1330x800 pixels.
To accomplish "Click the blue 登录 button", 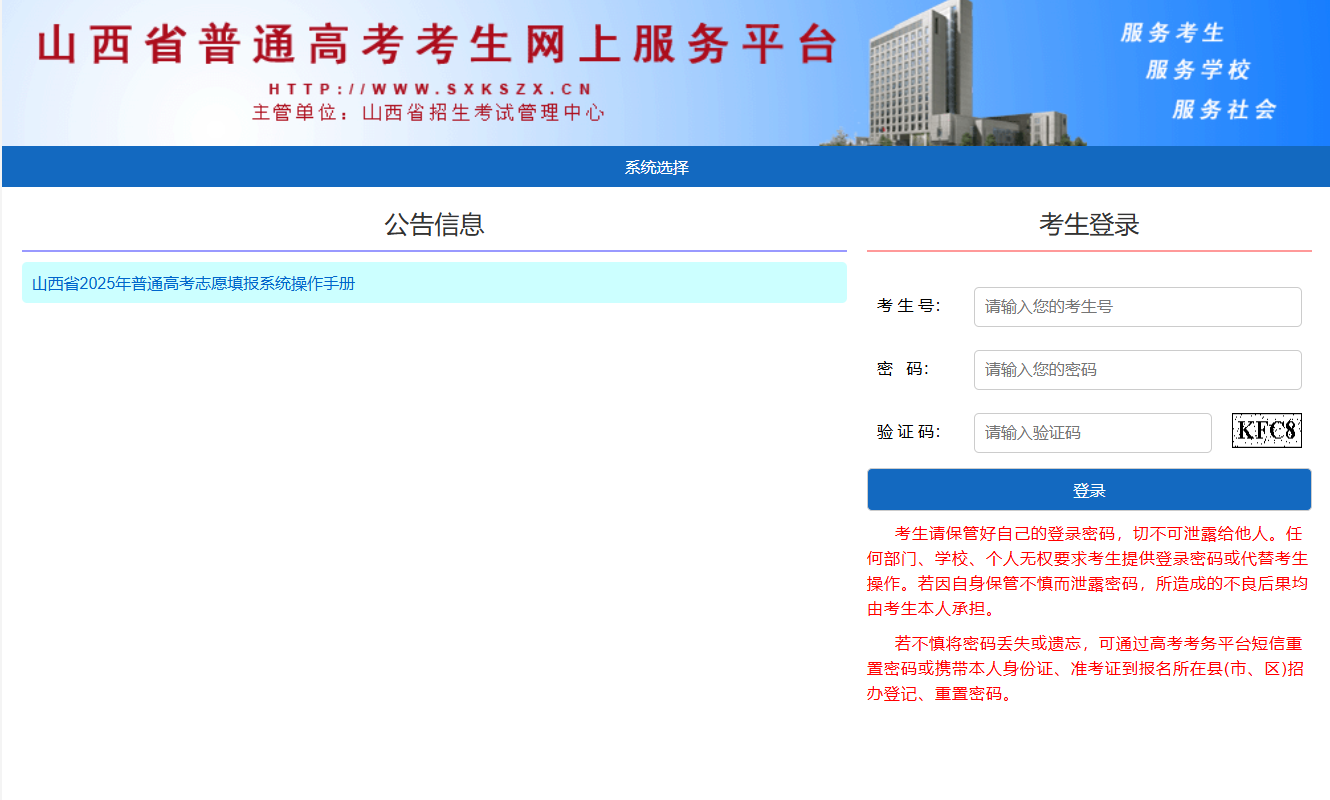I will tap(1089, 490).
